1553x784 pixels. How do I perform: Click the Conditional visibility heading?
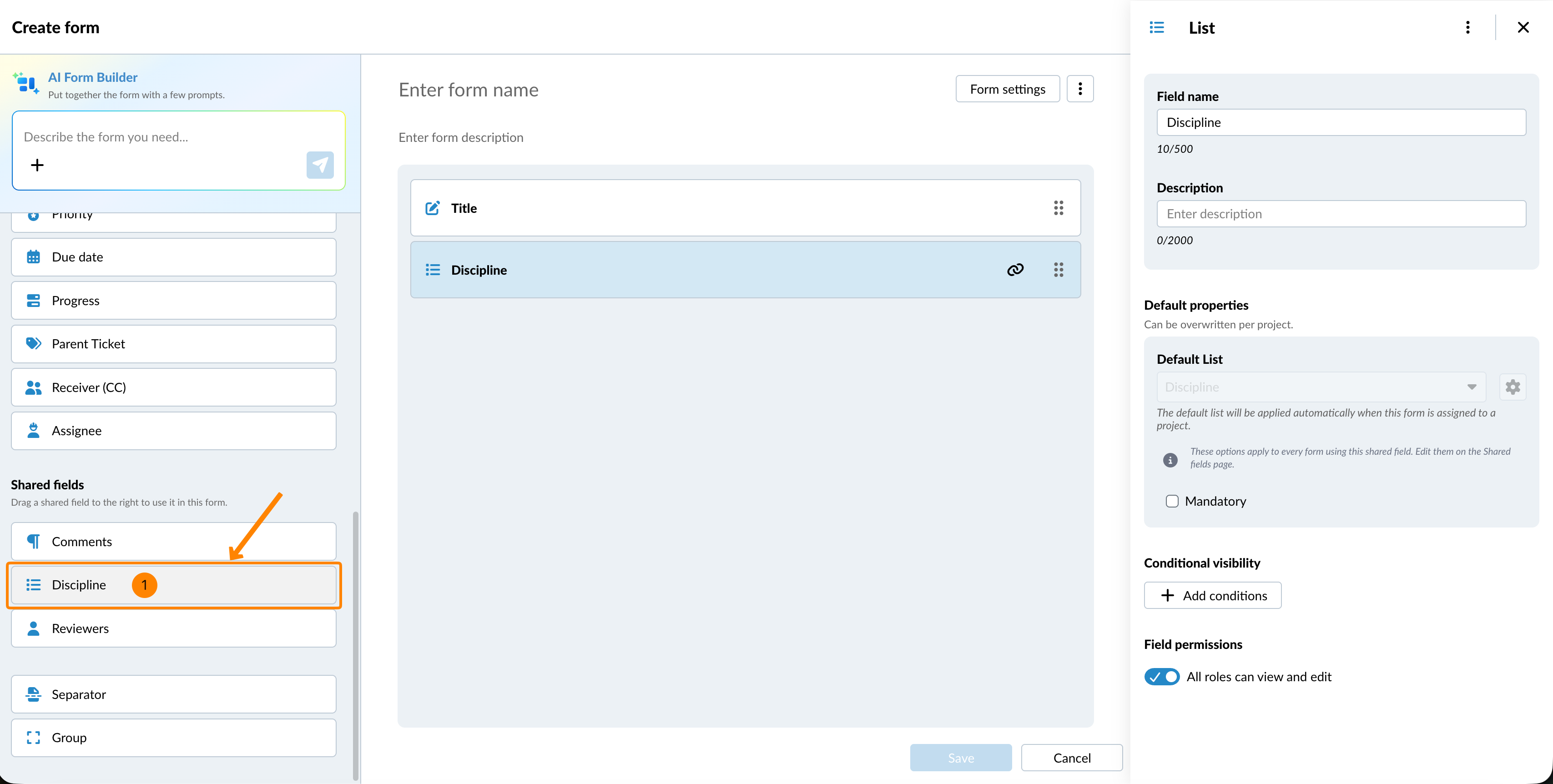(1202, 563)
